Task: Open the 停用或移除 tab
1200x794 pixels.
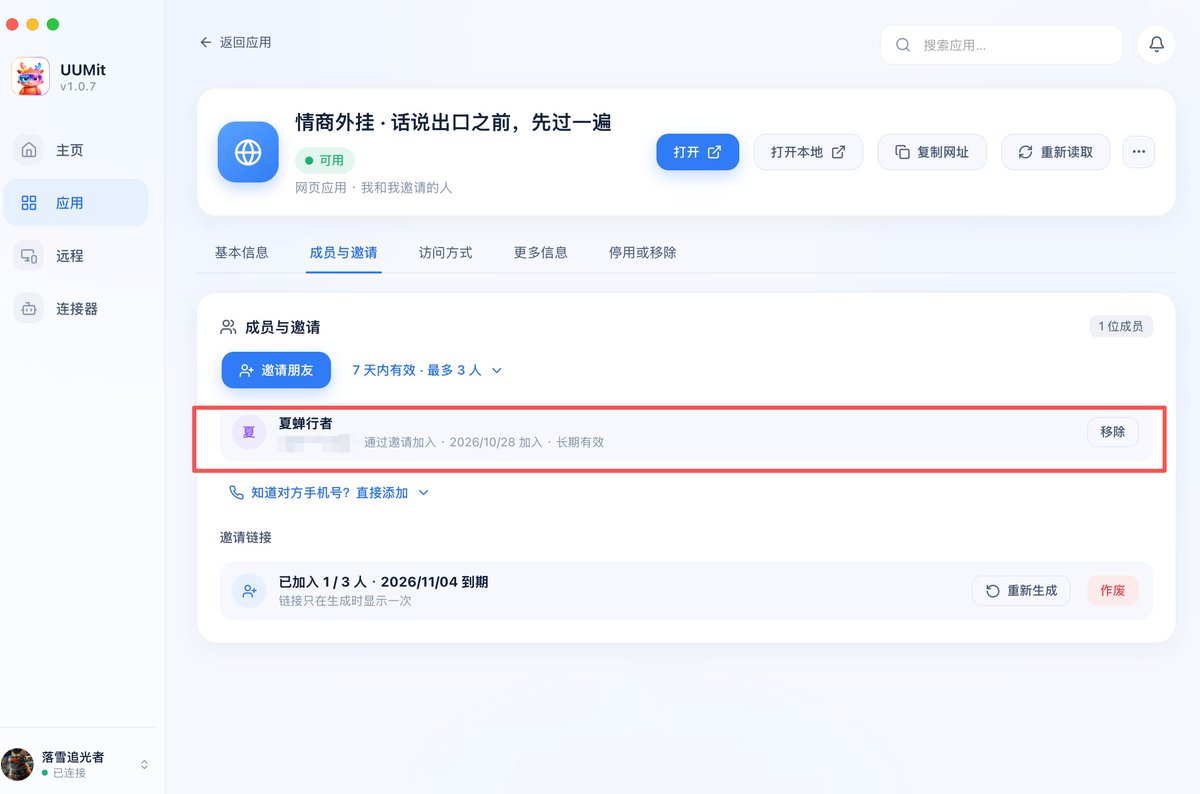Action: coord(642,253)
